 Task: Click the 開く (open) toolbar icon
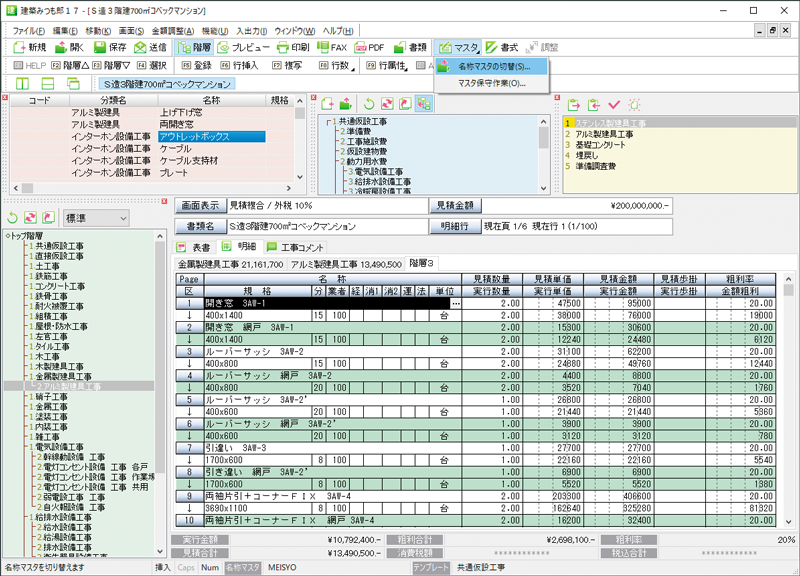[61, 47]
